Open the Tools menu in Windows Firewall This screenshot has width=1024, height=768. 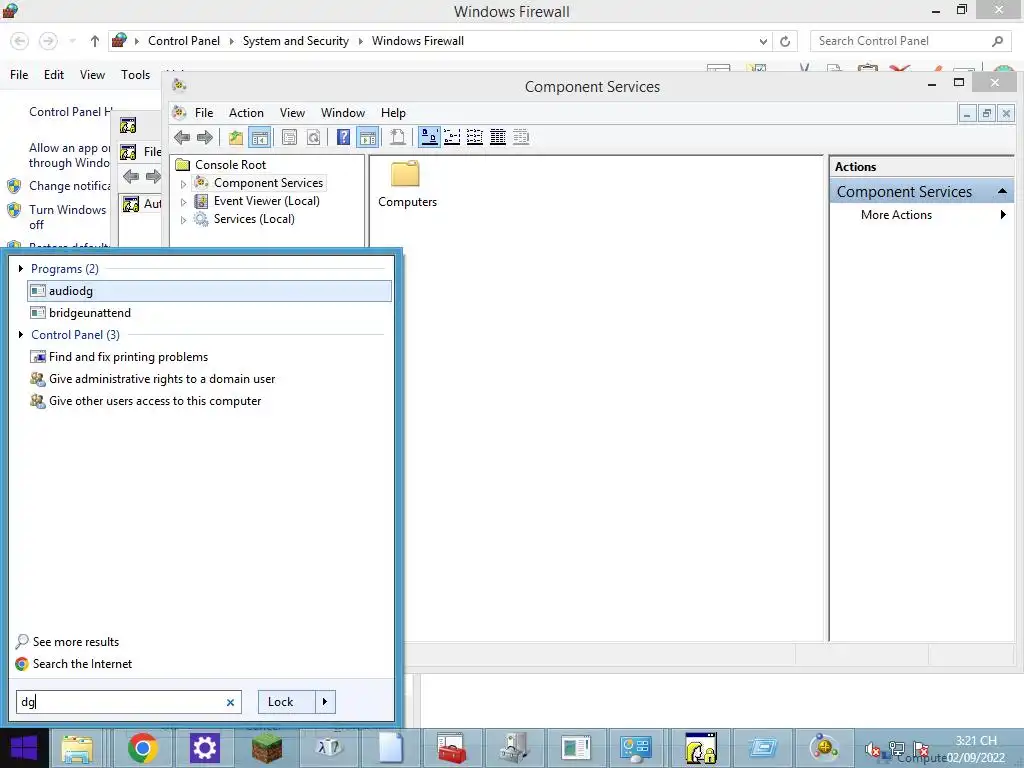[135, 74]
